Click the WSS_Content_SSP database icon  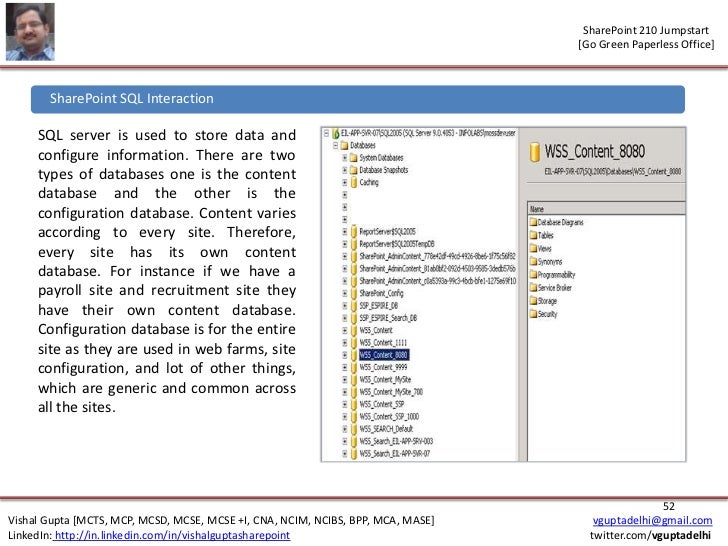(x=354, y=404)
